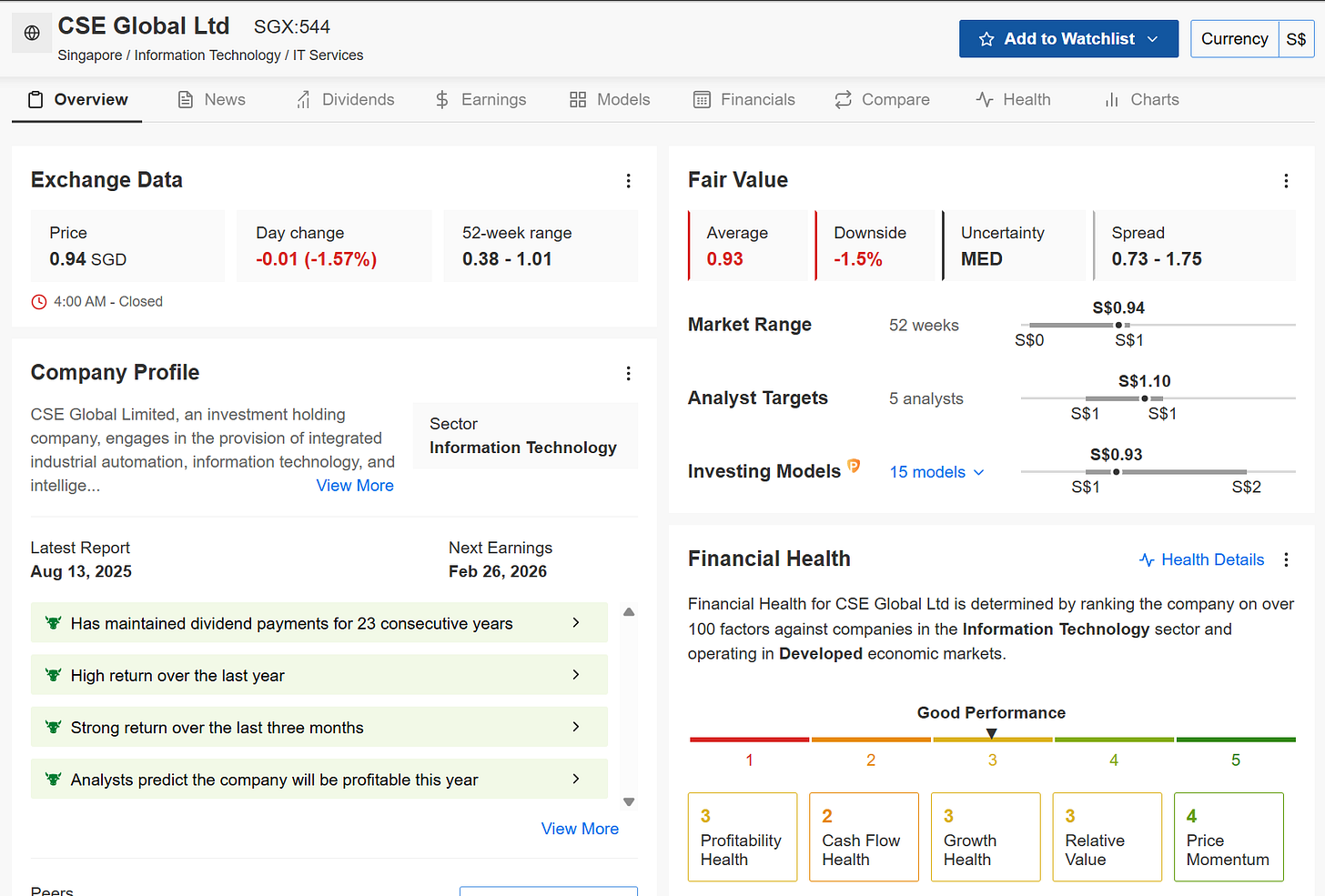Click the globe icon beside CSE Global Ltd
The height and width of the screenshot is (896, 1325).
32,33
